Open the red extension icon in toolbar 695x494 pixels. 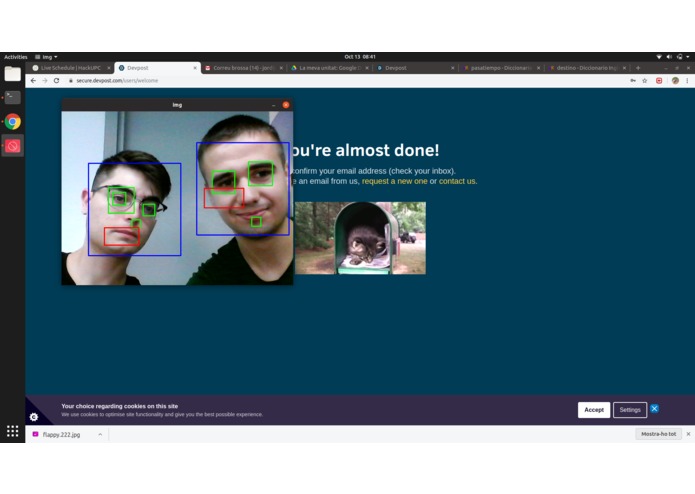[659, 81]
